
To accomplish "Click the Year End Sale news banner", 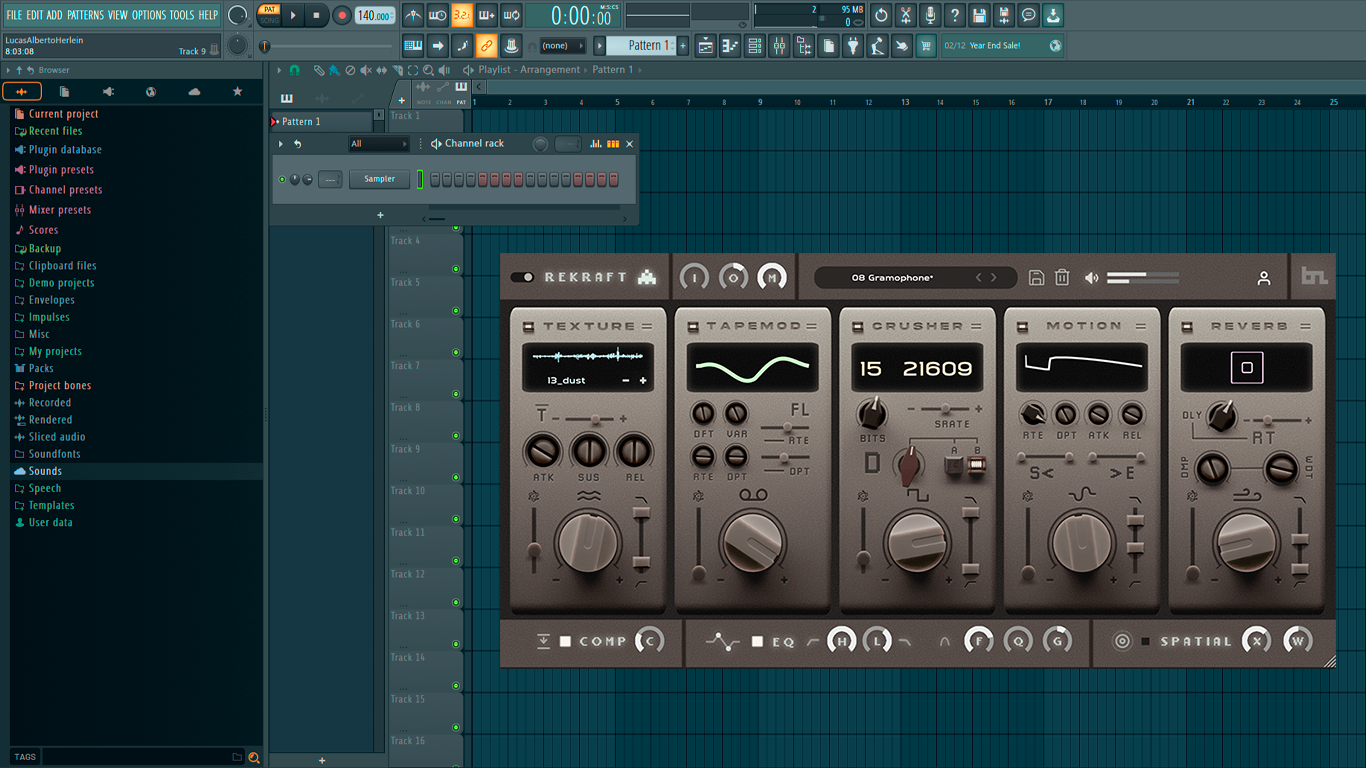I will pos(1003,46).
